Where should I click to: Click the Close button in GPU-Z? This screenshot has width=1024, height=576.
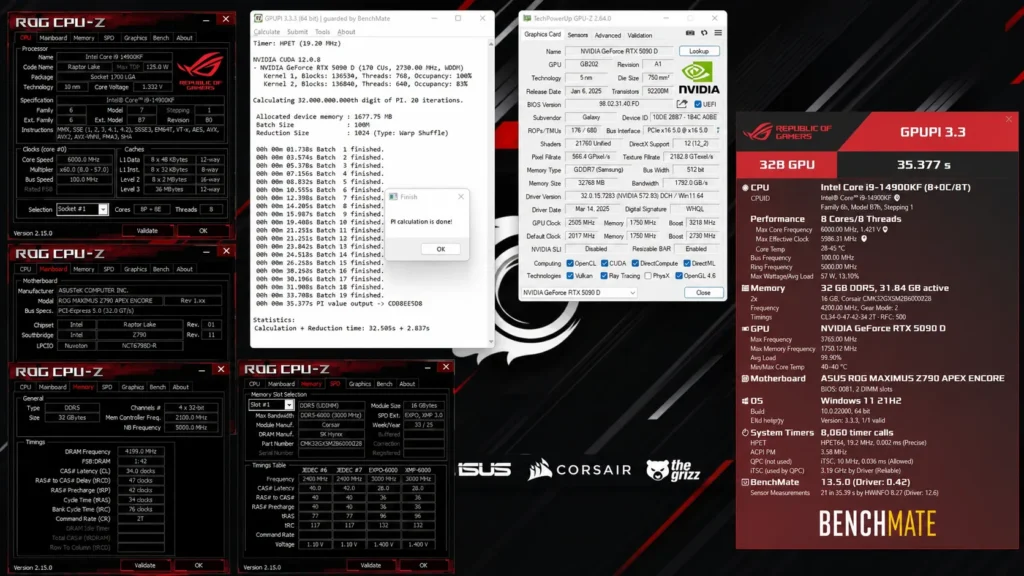(x=703, y=293)
